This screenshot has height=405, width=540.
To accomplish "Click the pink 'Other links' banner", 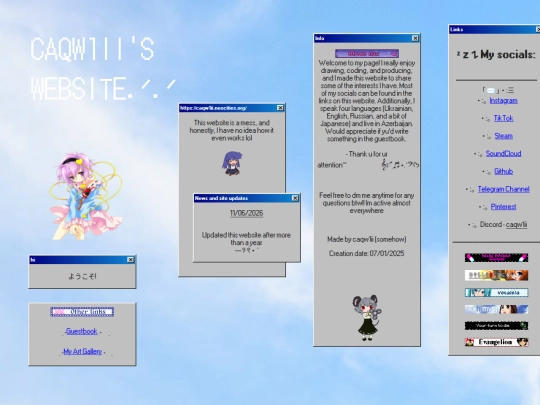I will click(82, 312).
